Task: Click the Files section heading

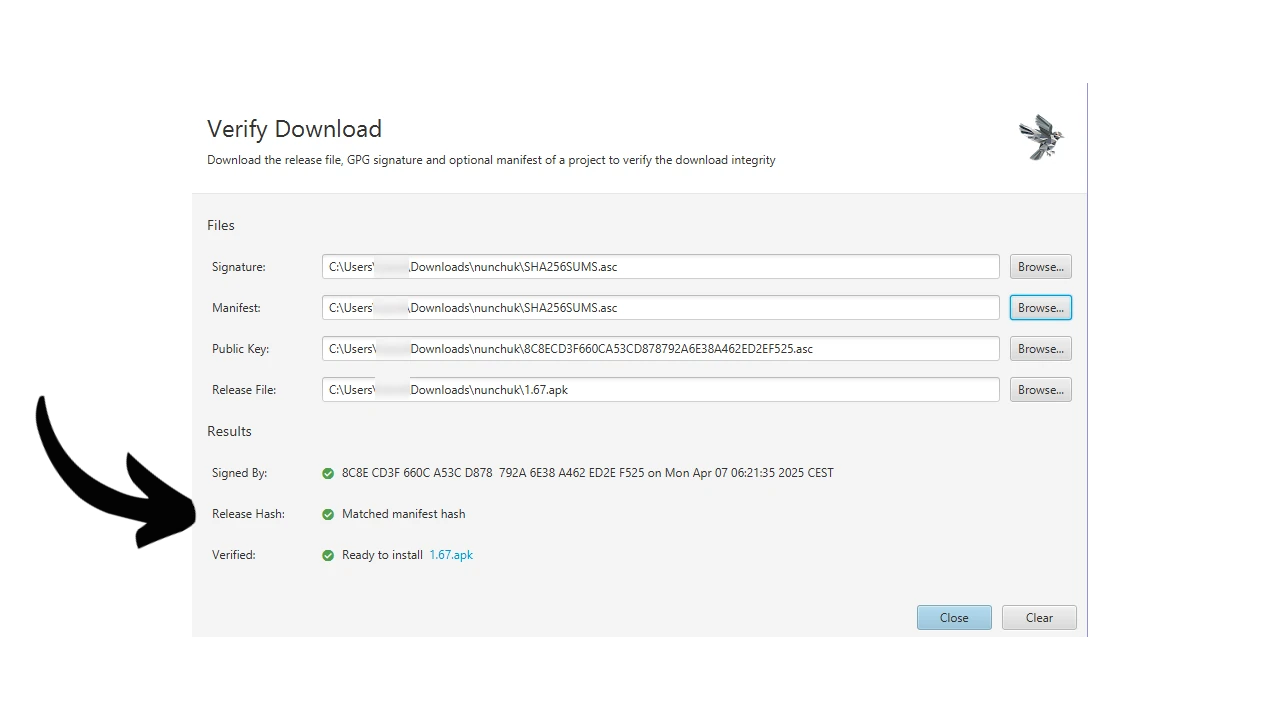Action: tap(221, 225)
